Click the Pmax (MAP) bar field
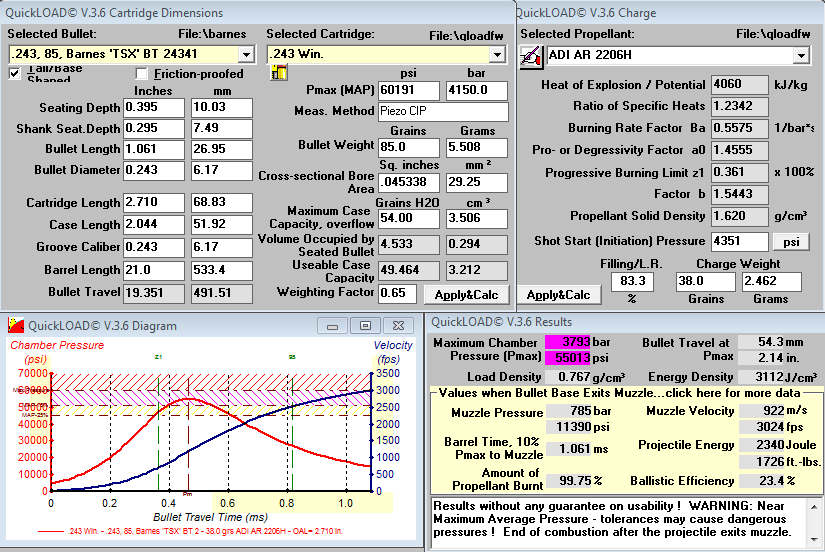Image resolution: width=825 pixels, height=552 pixels. 477,91
